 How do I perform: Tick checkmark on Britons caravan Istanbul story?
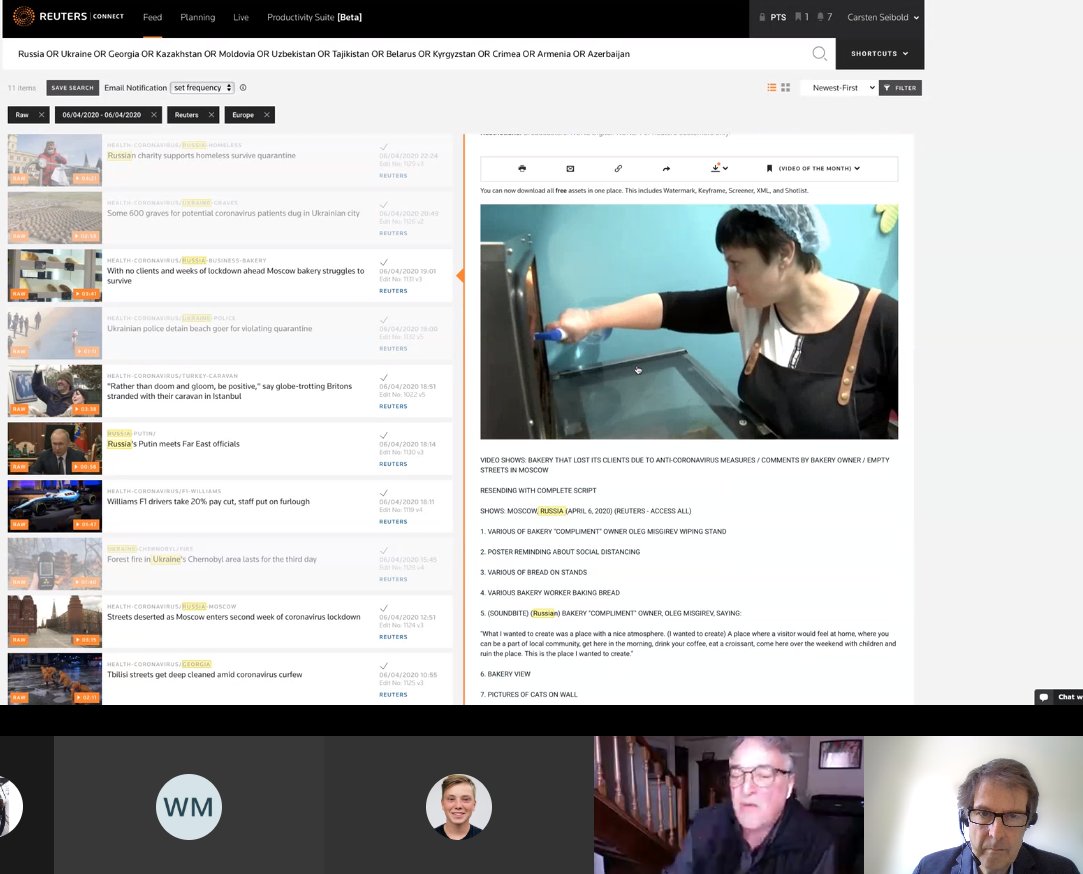pos(383,377)
